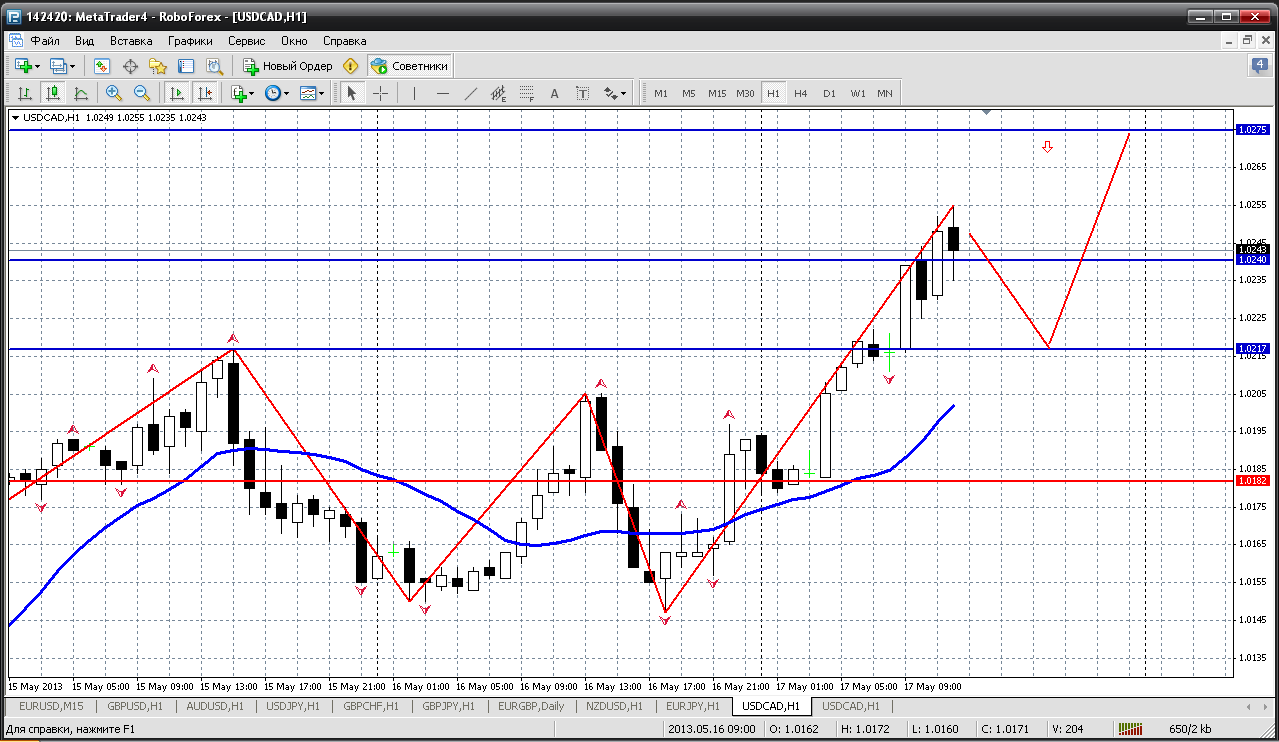Click the 1.0275 blue price level label
The width and height of the screenshot is (1279, 742).
coord(1253,130)
